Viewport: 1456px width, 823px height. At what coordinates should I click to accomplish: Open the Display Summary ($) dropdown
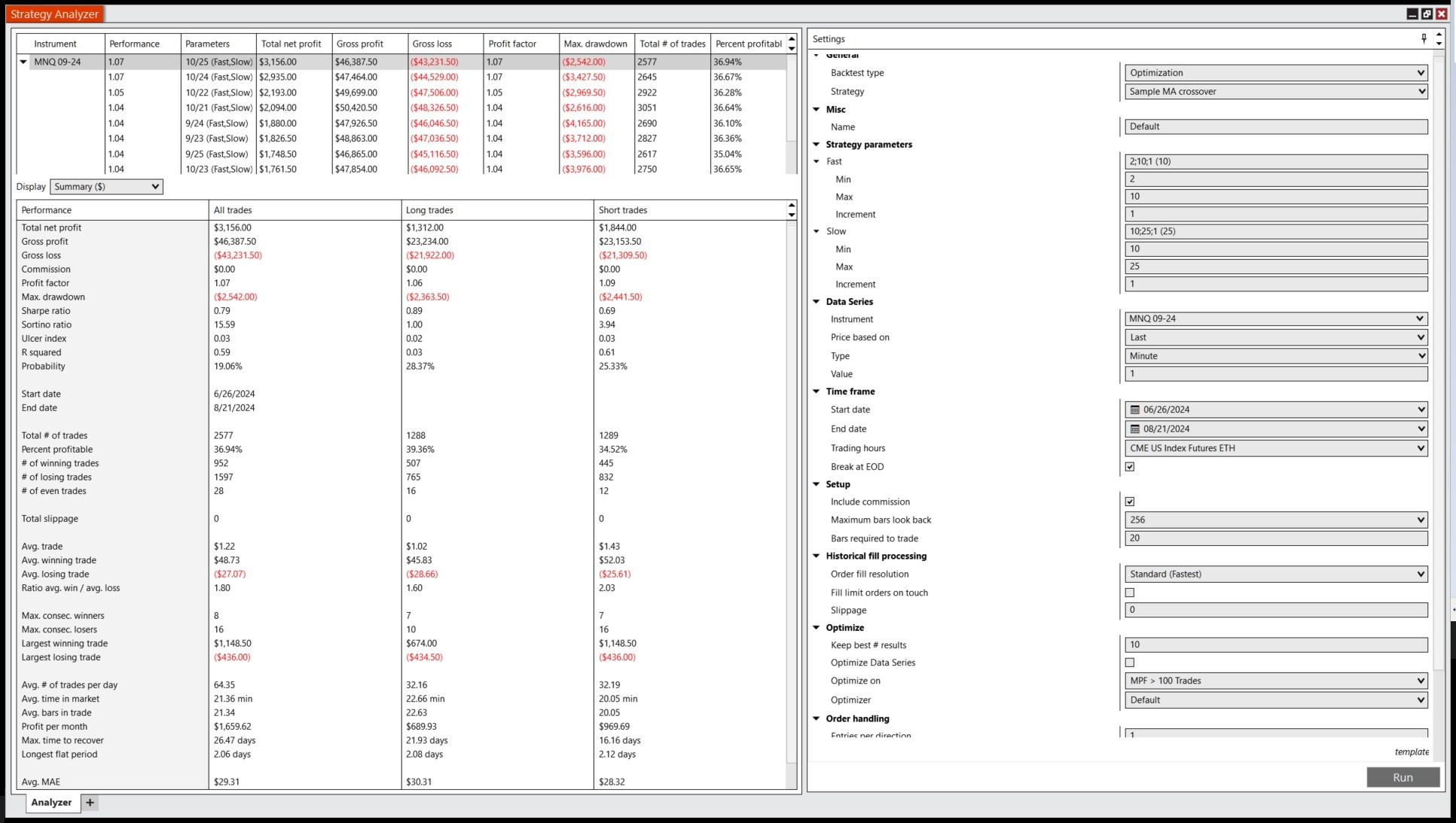106,187
